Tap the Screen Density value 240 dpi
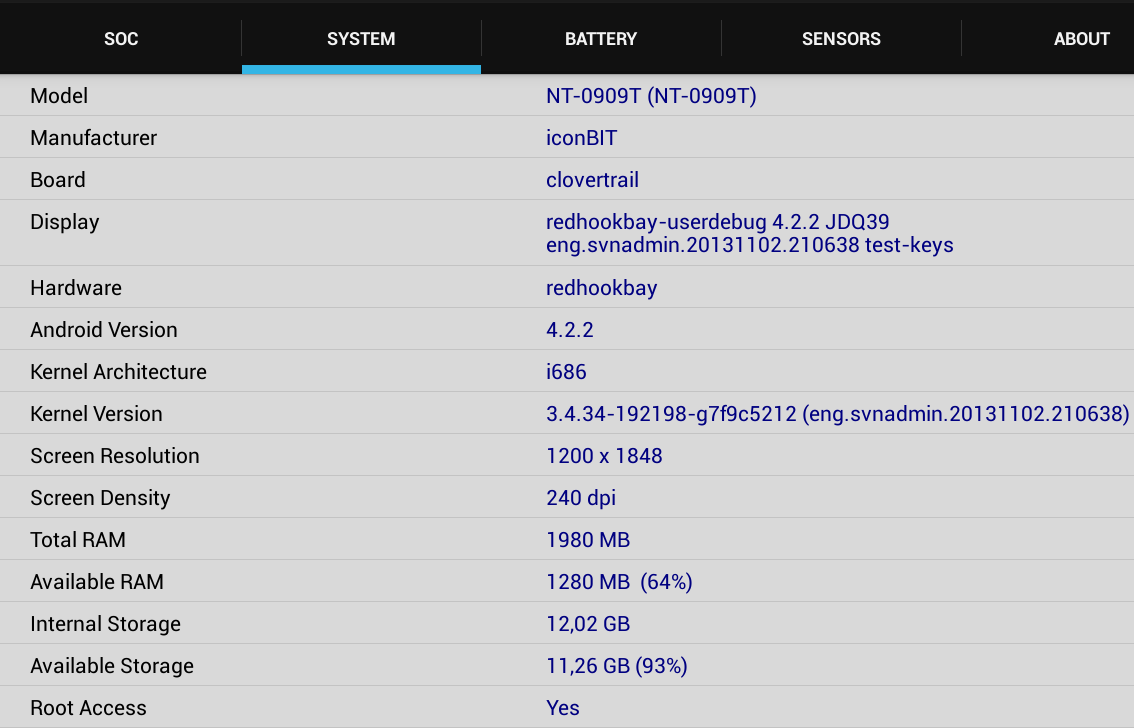The image size is (1134, 728). click(581, 498)
